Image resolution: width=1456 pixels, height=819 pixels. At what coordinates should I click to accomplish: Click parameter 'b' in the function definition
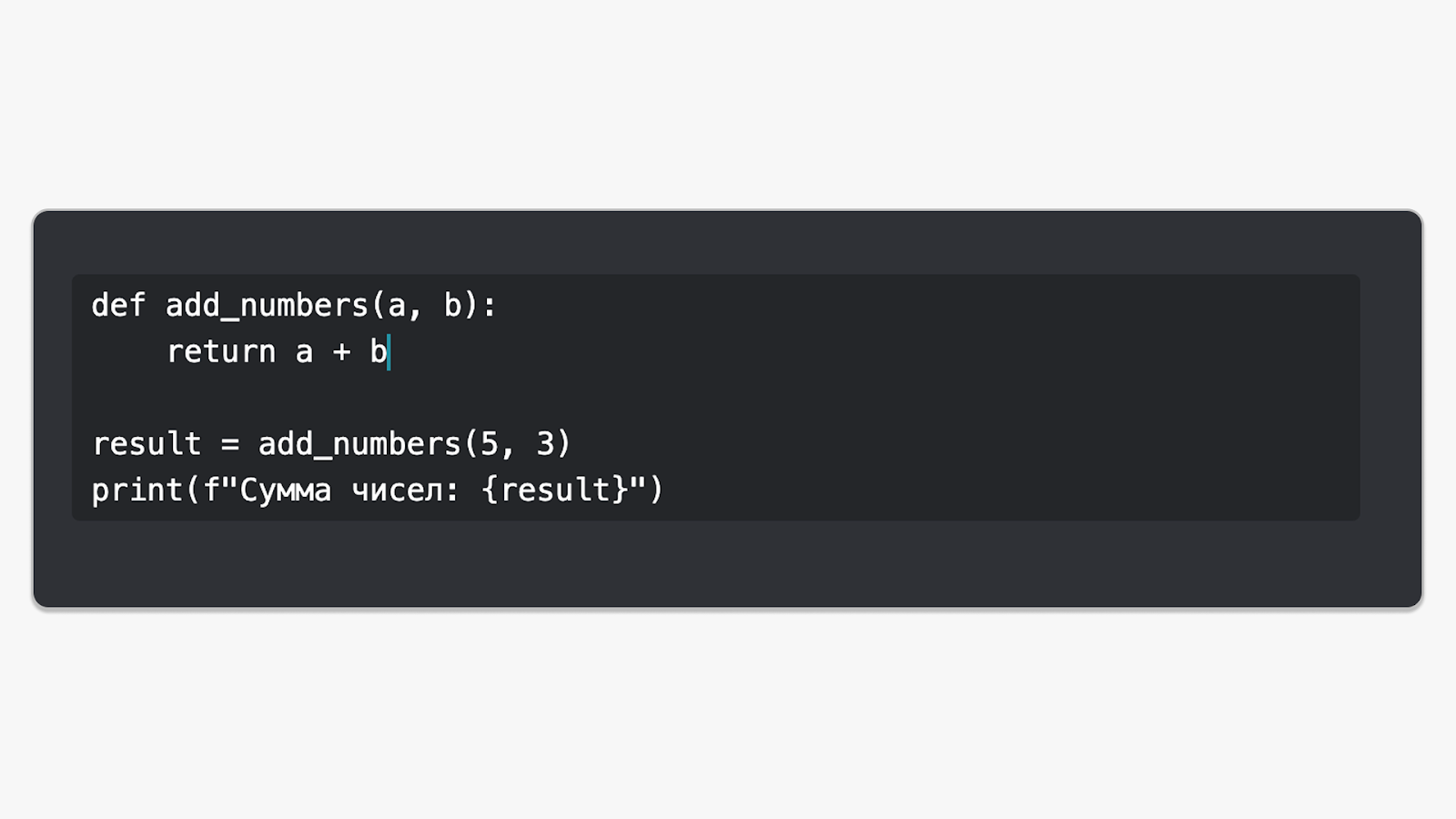452,305
